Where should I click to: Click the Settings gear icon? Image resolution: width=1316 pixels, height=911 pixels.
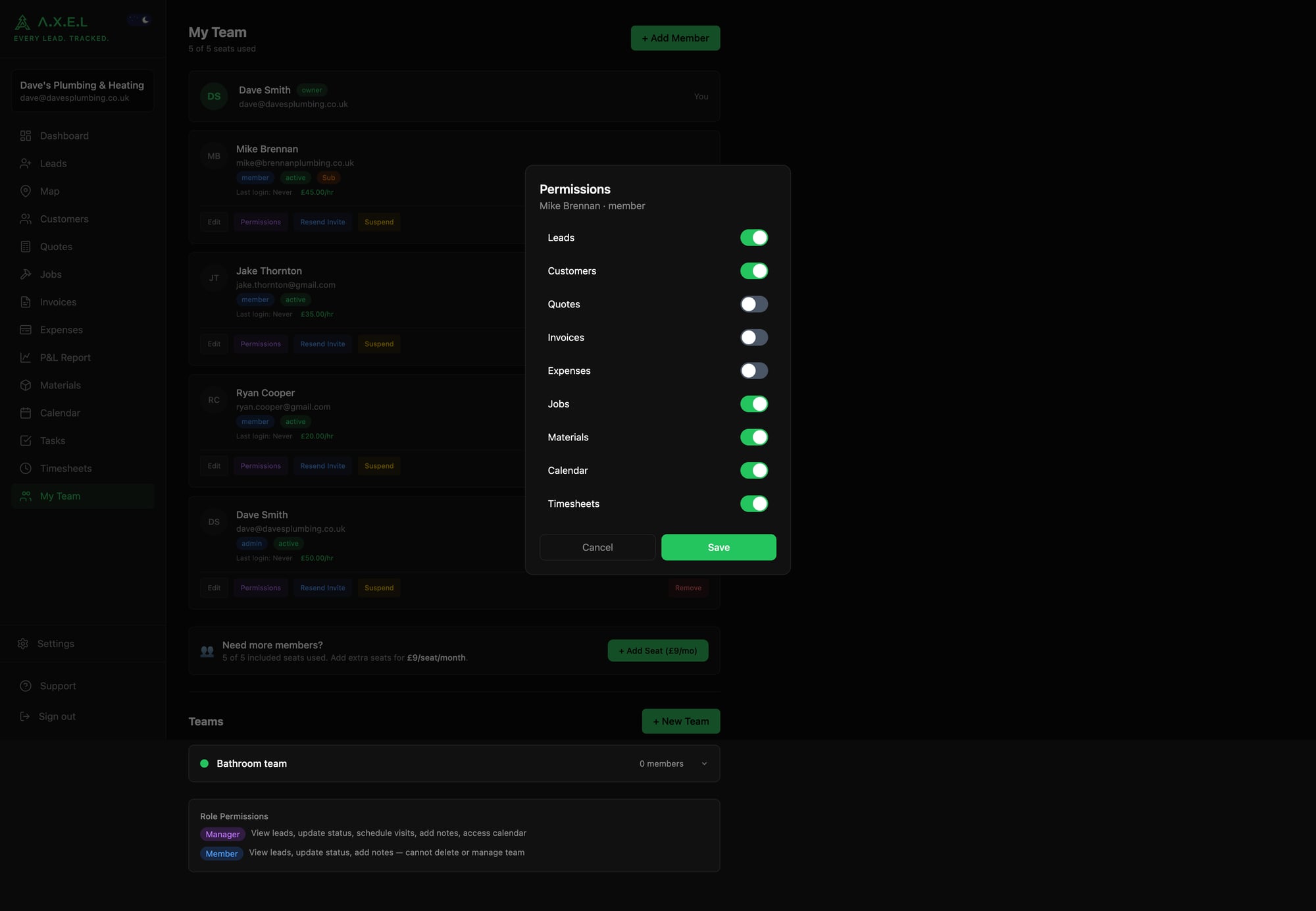click(x=23, y=644)
